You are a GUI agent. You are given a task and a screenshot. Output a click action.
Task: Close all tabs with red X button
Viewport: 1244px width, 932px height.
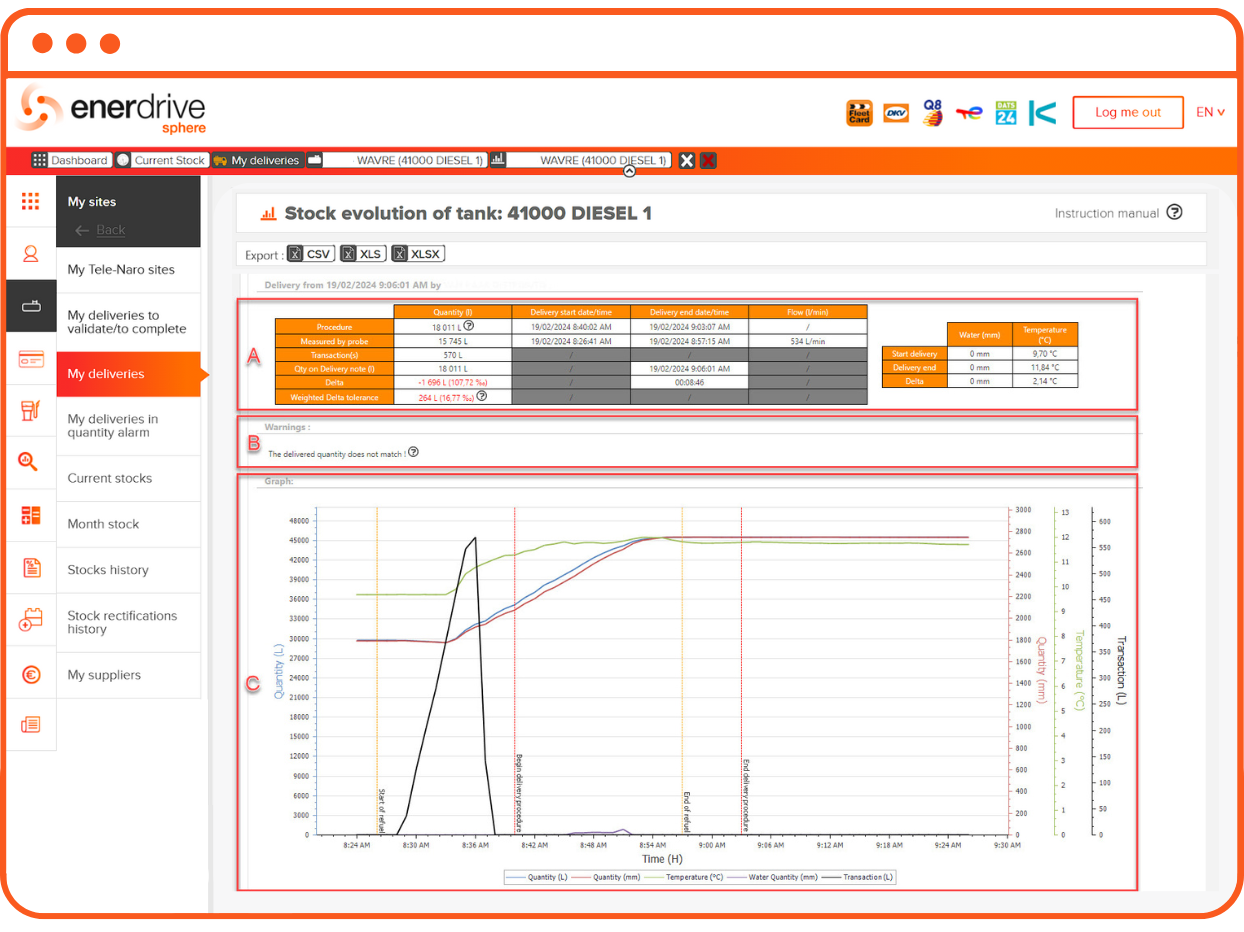coord(708,160)
